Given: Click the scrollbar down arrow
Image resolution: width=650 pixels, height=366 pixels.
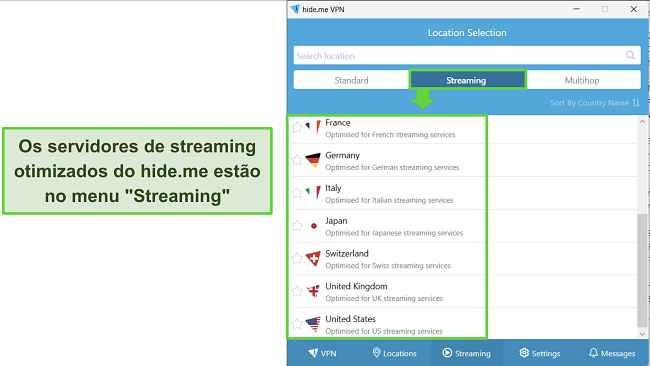Looking at the screenshot, I should (x=643, y=333).
